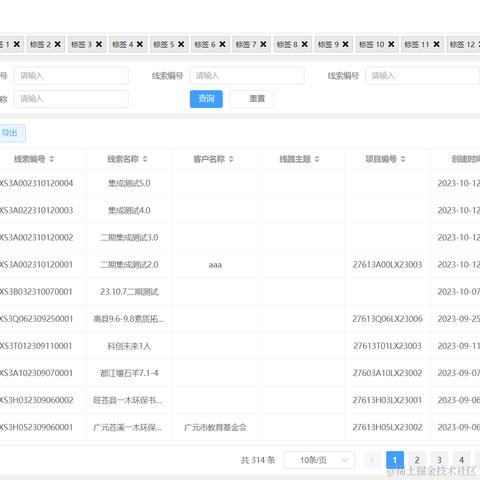Screen dimensions: 480x480
Task: Close the 标签 4 tab
Action: pyautogui.click(x=140, y=44)
